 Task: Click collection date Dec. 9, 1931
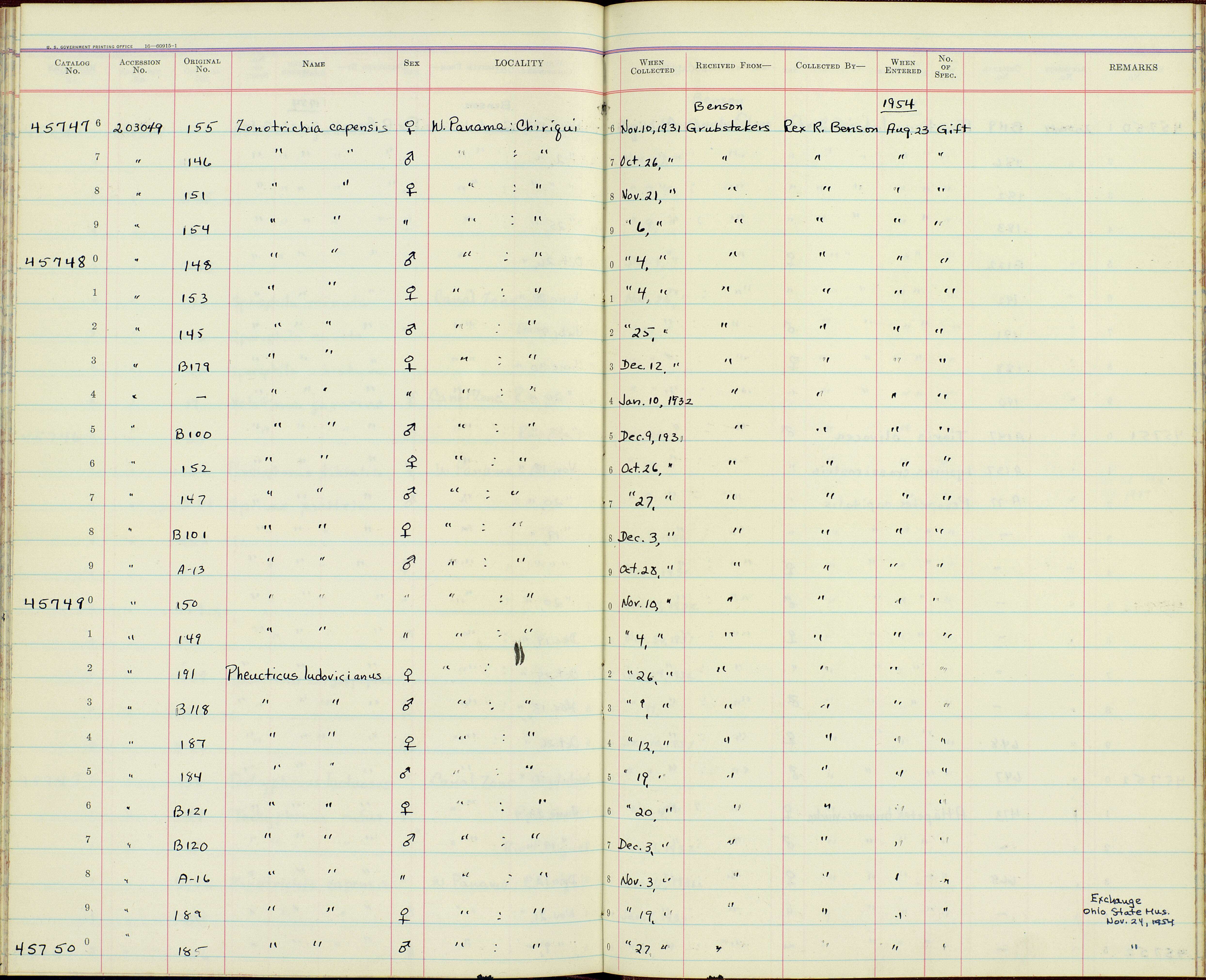(652, 436)
